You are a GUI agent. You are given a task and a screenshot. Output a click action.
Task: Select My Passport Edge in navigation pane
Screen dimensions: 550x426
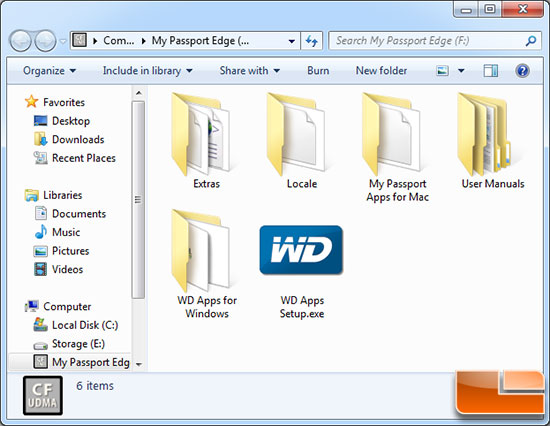[x=69, y=362]
